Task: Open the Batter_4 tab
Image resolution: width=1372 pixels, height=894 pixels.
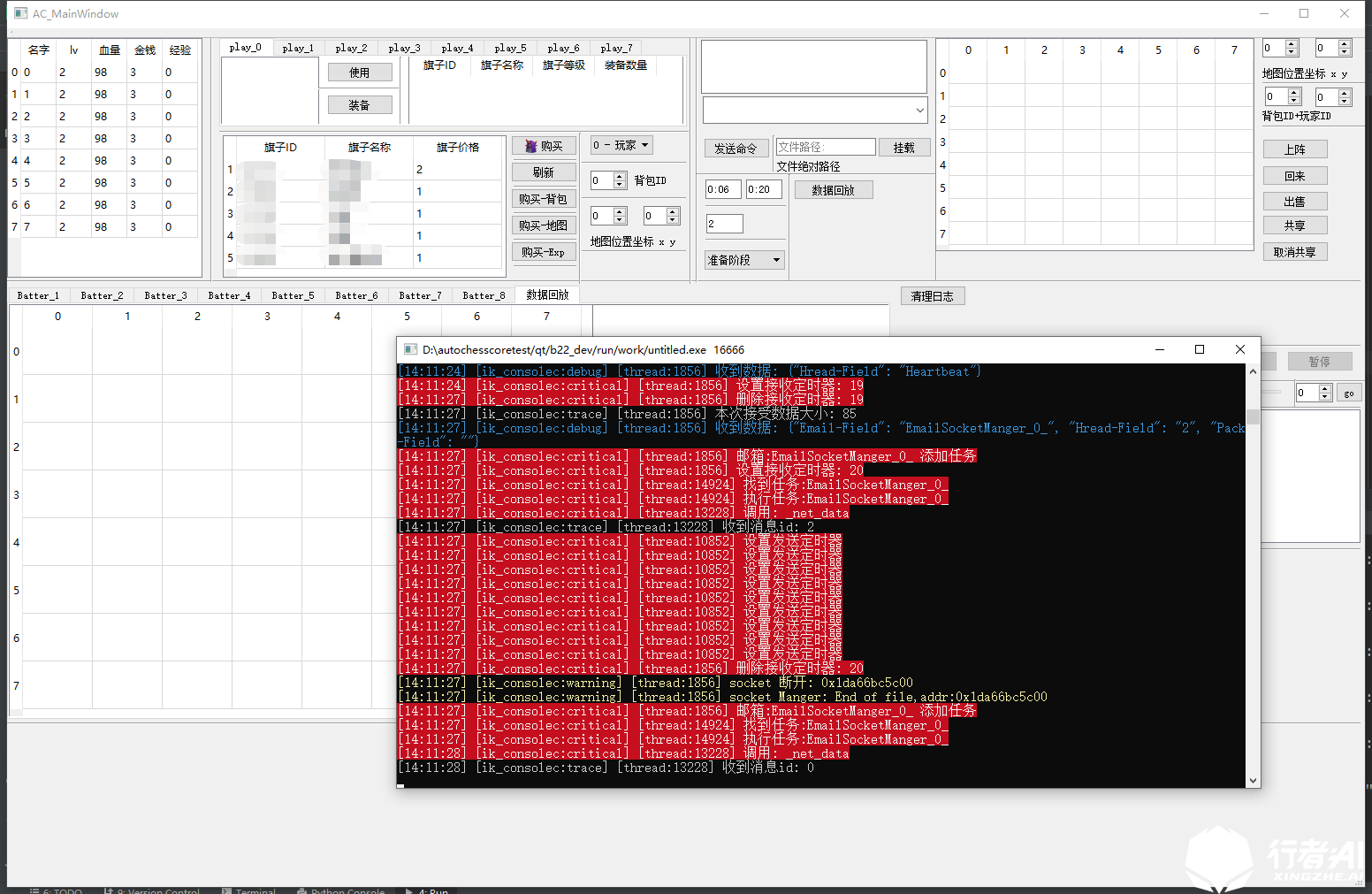Action: click(x=229, y=295)
